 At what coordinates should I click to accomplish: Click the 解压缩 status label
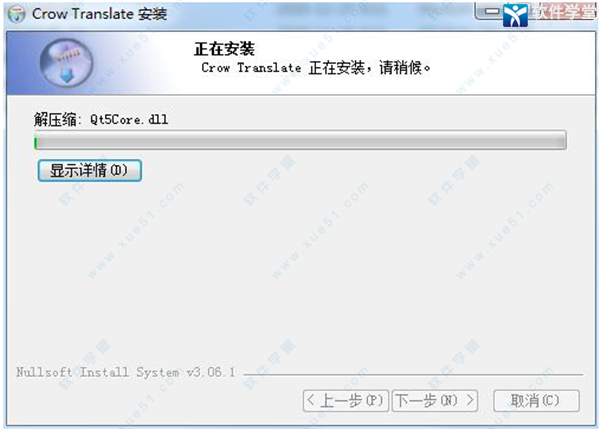point(57,119)
